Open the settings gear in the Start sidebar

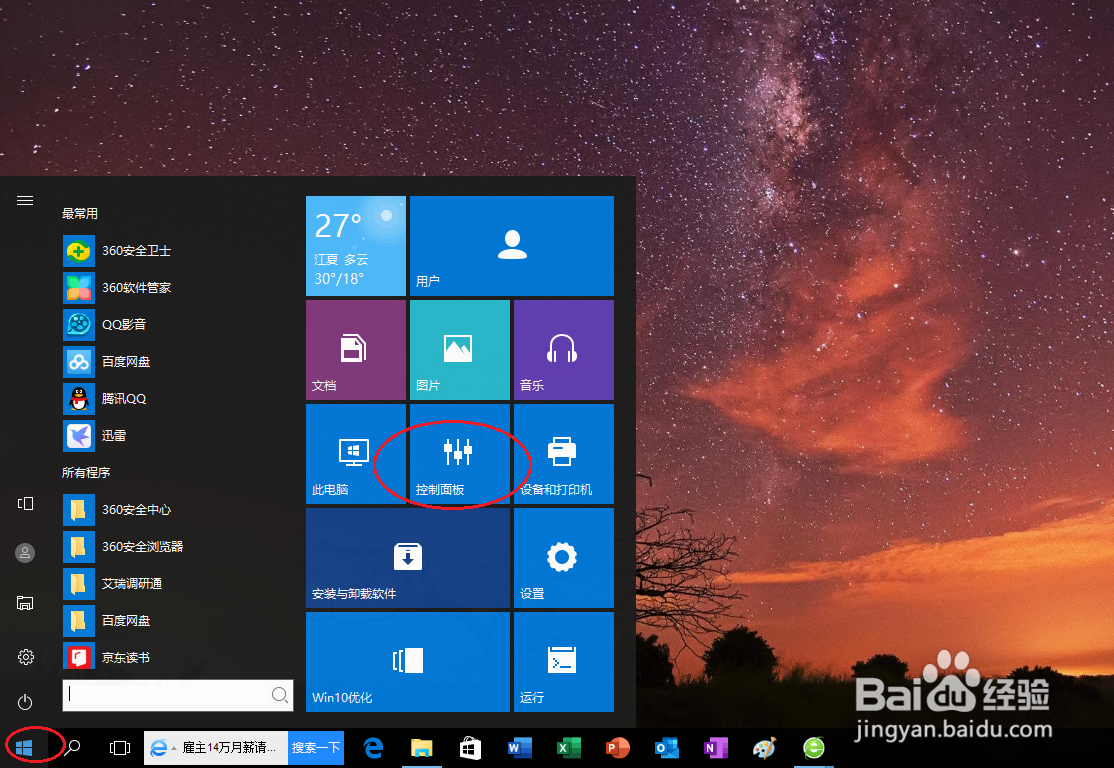(x=25, y=656)
